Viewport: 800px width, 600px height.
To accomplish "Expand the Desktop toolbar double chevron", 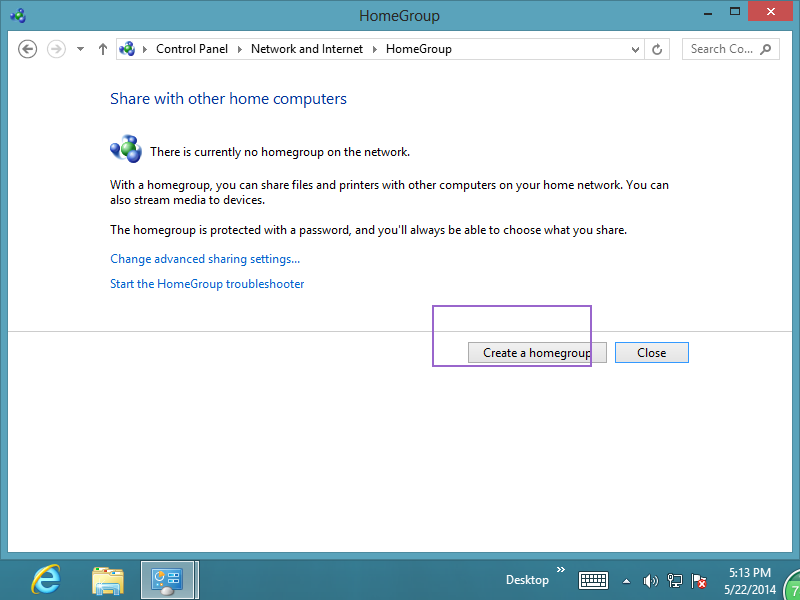I will (x=561, y=569).
